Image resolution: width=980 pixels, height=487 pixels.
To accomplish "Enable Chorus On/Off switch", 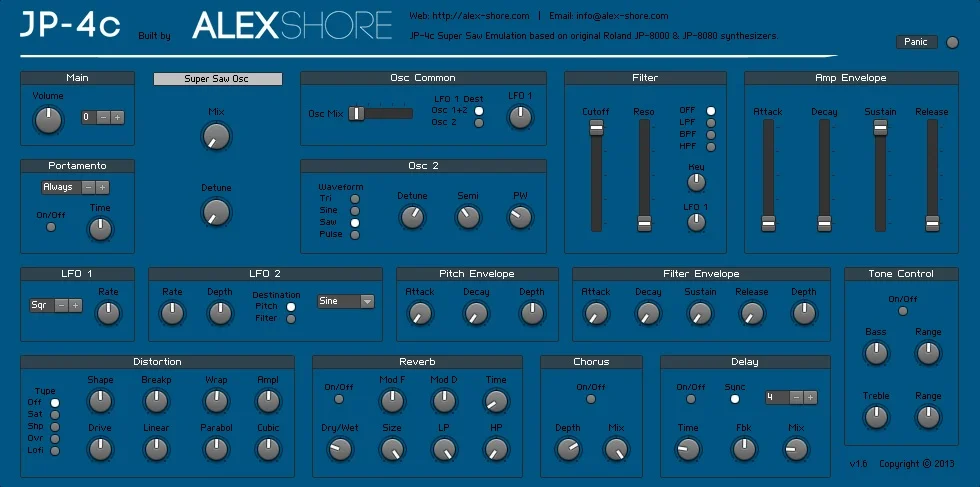I will coord(591,399).
